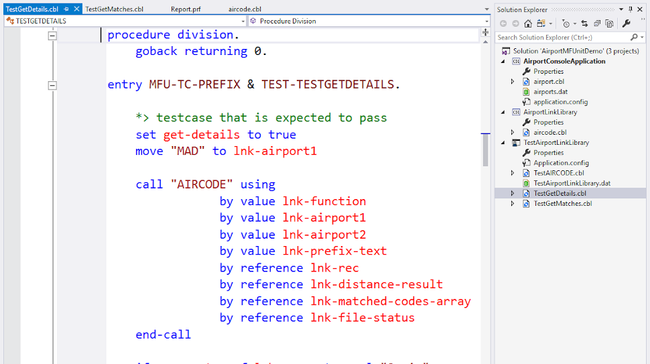Open Properties under TestAirportLinkLibrary
The width and height of the screenshot is (650, 364).
pos(548,153)
